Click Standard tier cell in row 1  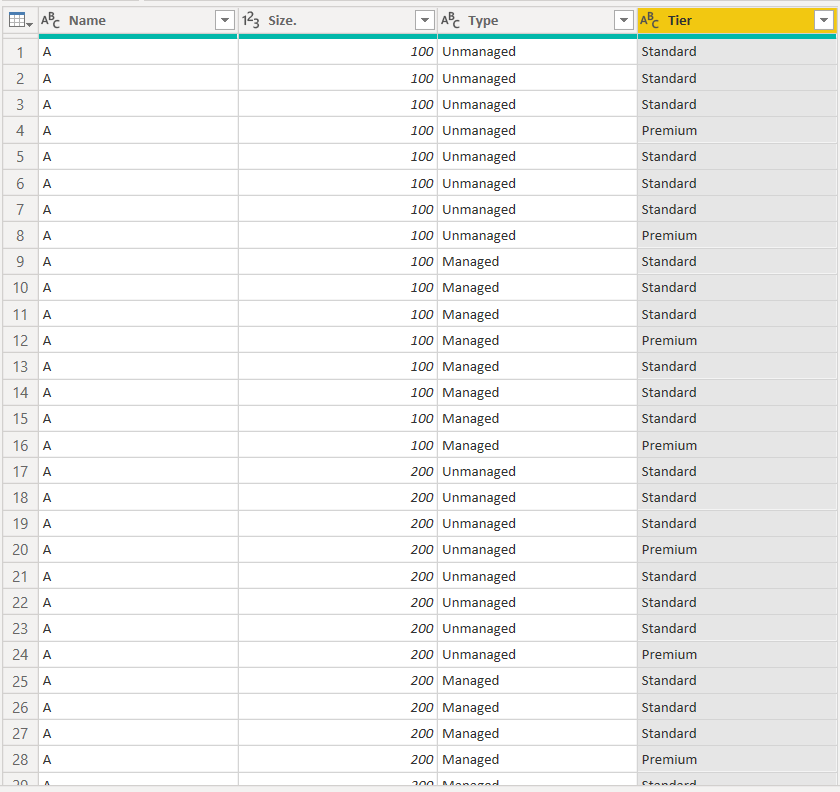point(737,52)
